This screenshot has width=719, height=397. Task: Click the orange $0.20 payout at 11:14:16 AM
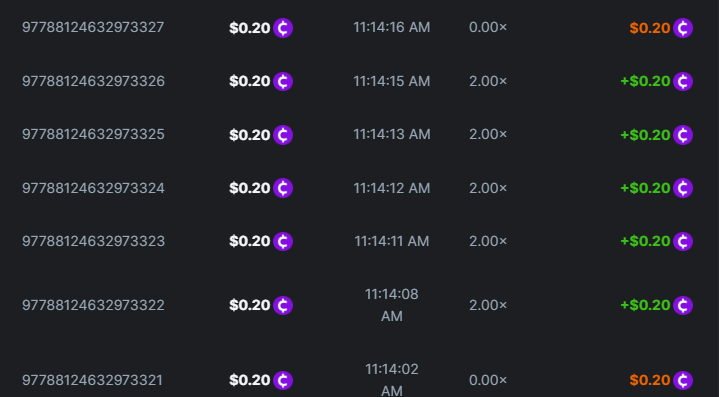650,28
